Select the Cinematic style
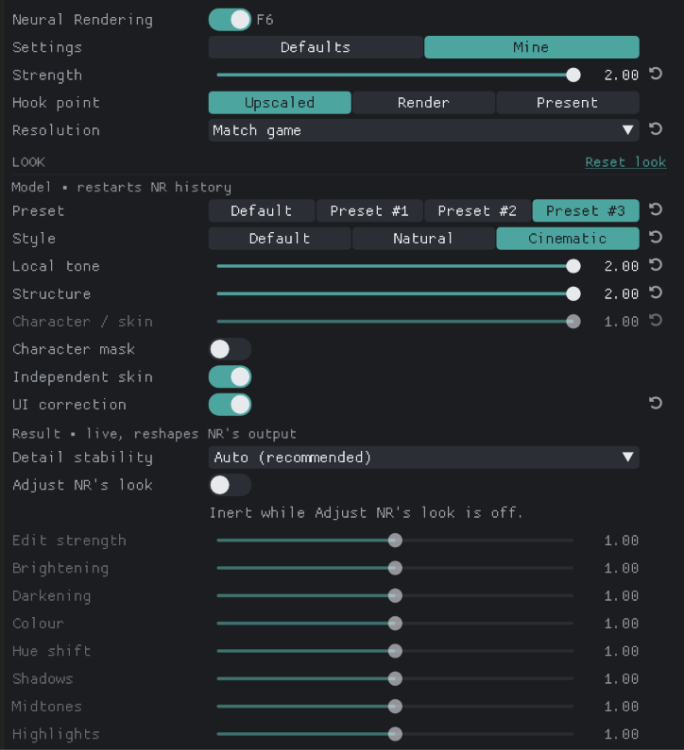Viewport: 684px width, 750px height. click(x=568, y=239)
